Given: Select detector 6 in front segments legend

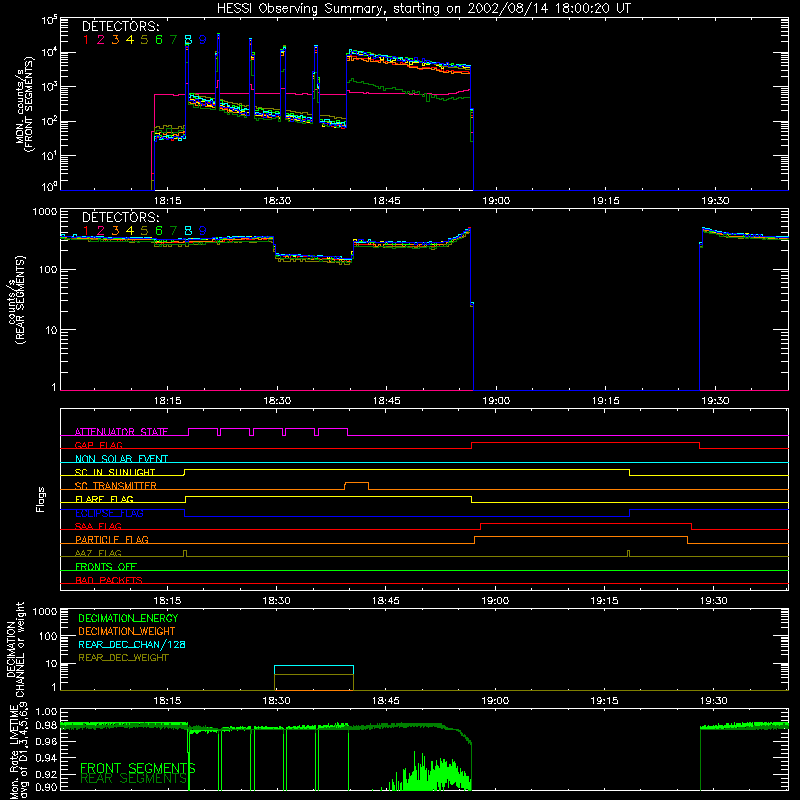Looking at the screenshot, I should pyautogui.click(x=159, y=40).
